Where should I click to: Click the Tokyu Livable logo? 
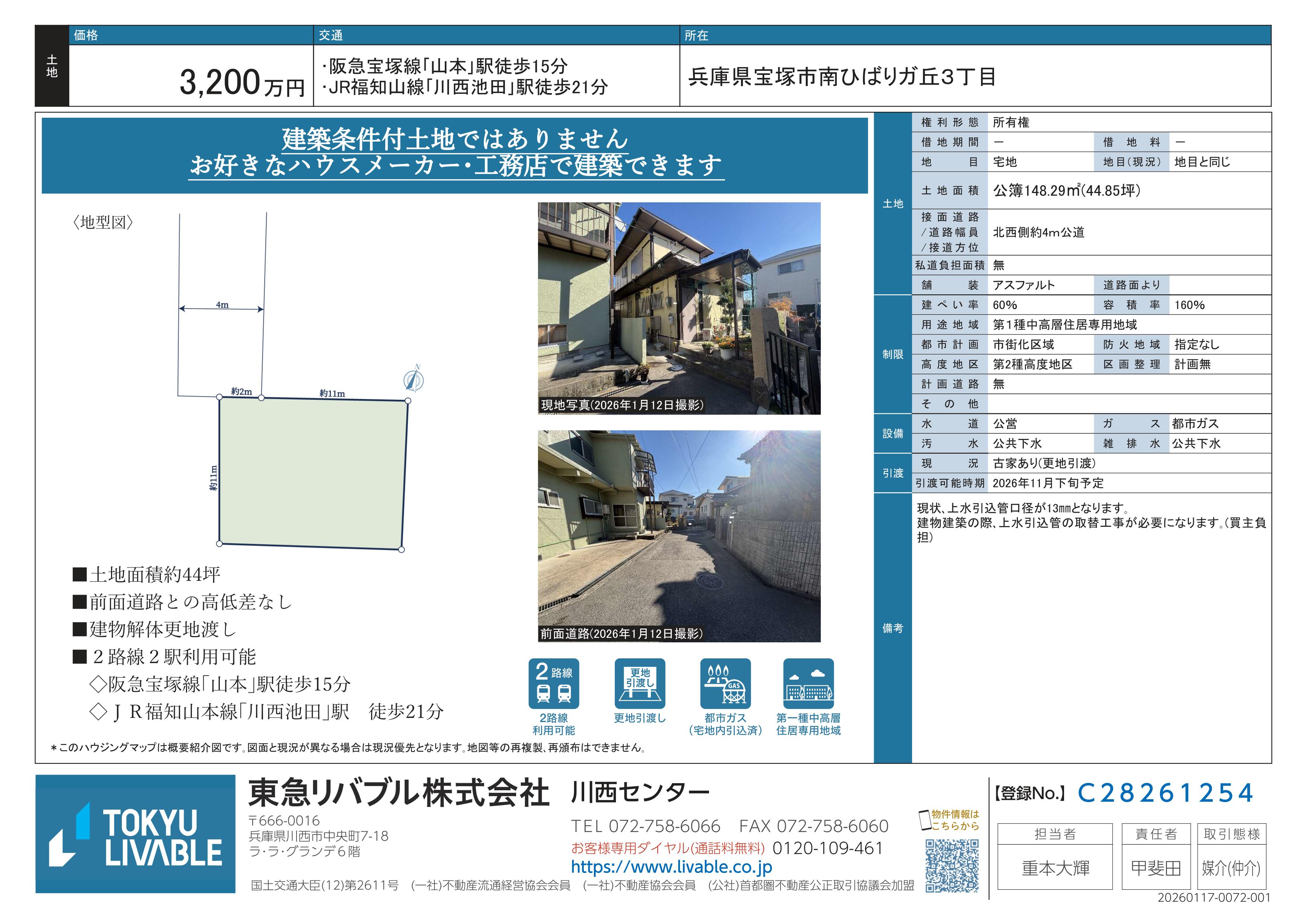(x=136, y=833)
